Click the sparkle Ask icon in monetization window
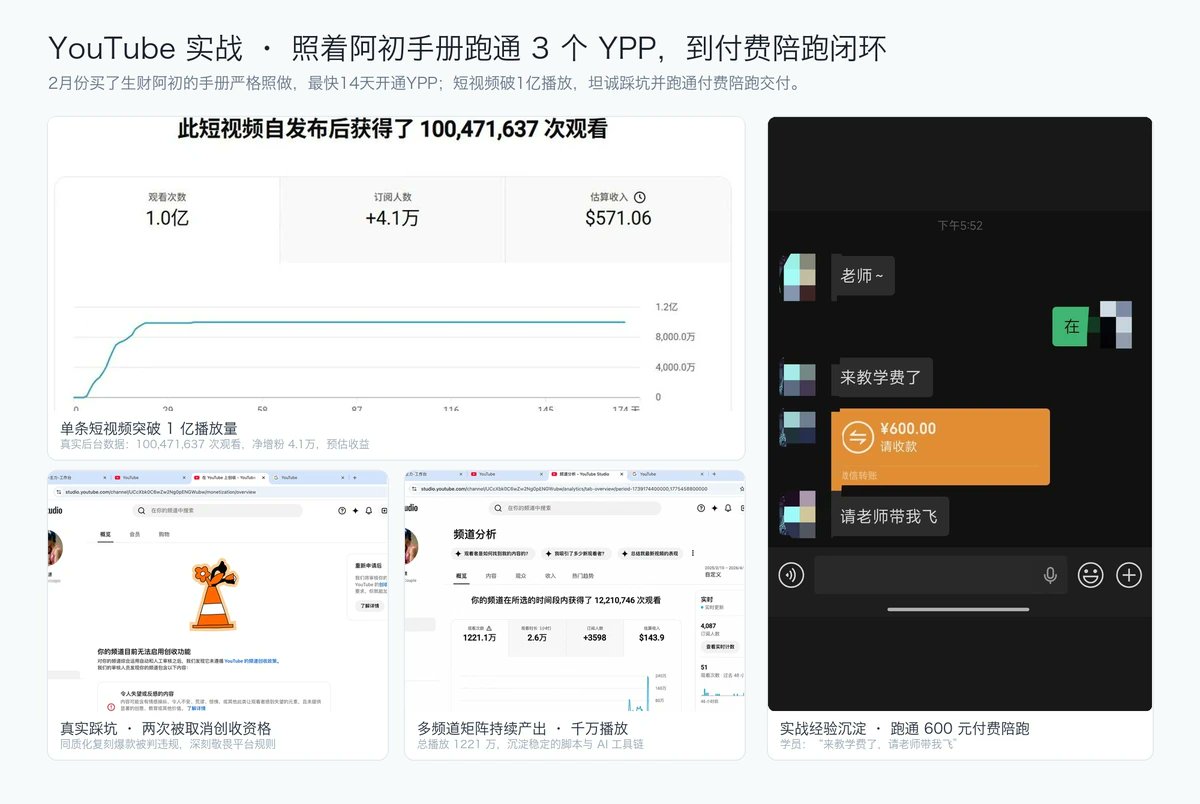The image size is (1200, 804). tap(355, 510)
